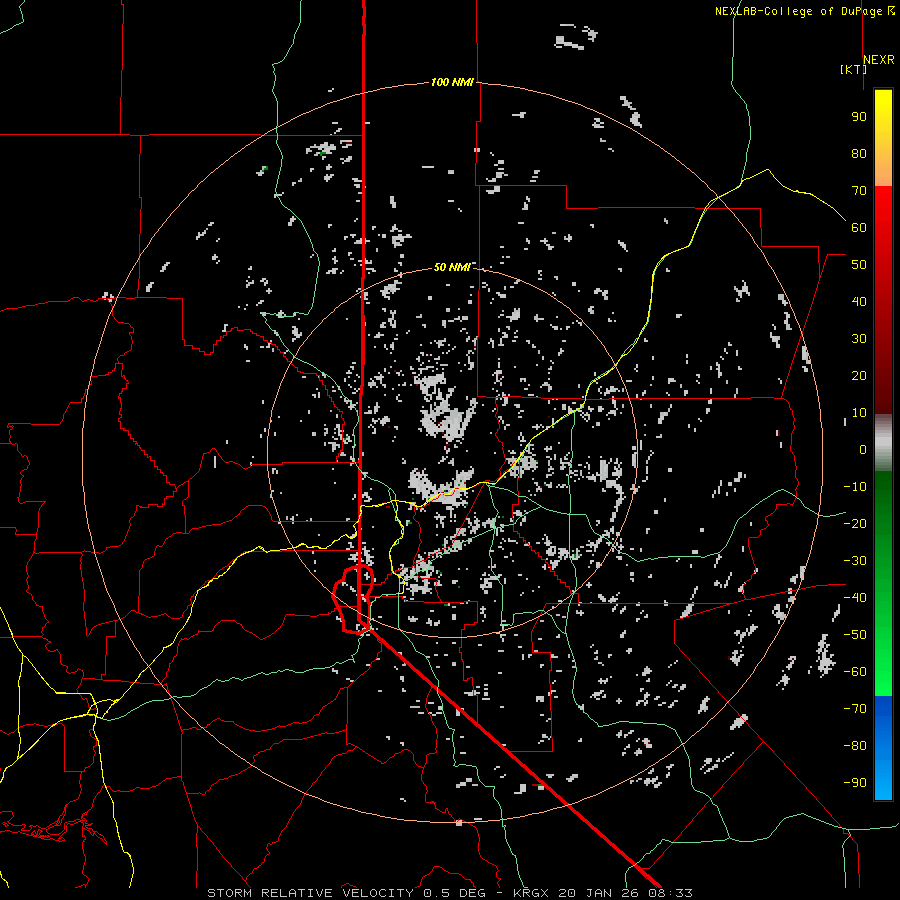Click the 100 NMI range ring label
This screenshot has height=900, width=900.
[452, 82]
